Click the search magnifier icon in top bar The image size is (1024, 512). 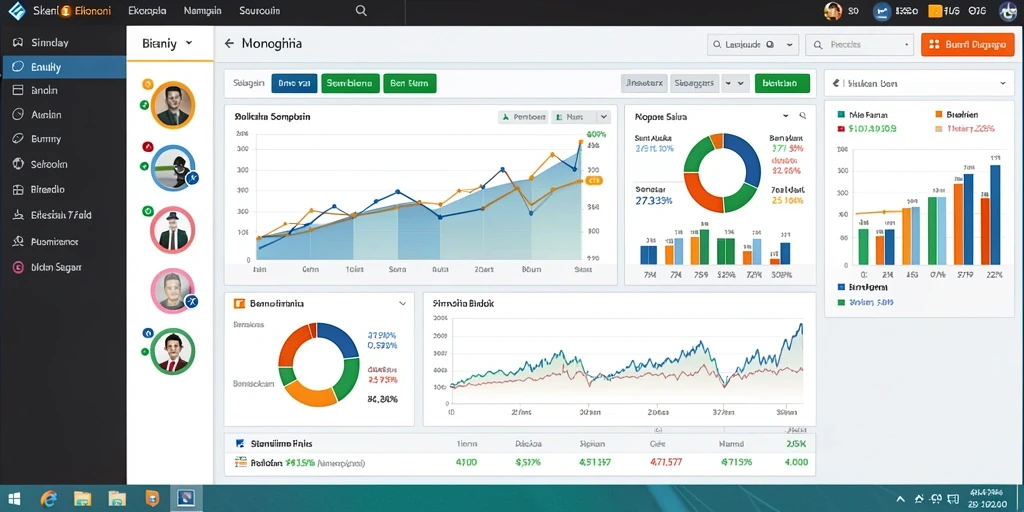coord(360,11)
